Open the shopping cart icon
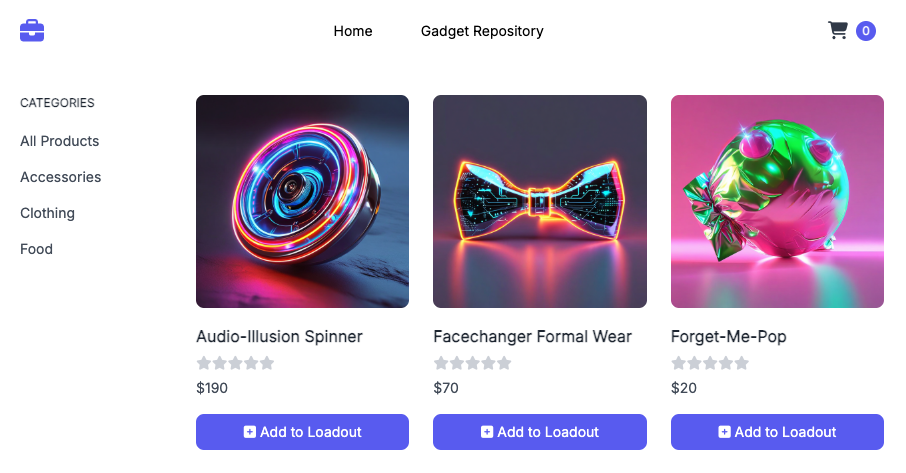The image size is (906, 473). click(837, 30)
